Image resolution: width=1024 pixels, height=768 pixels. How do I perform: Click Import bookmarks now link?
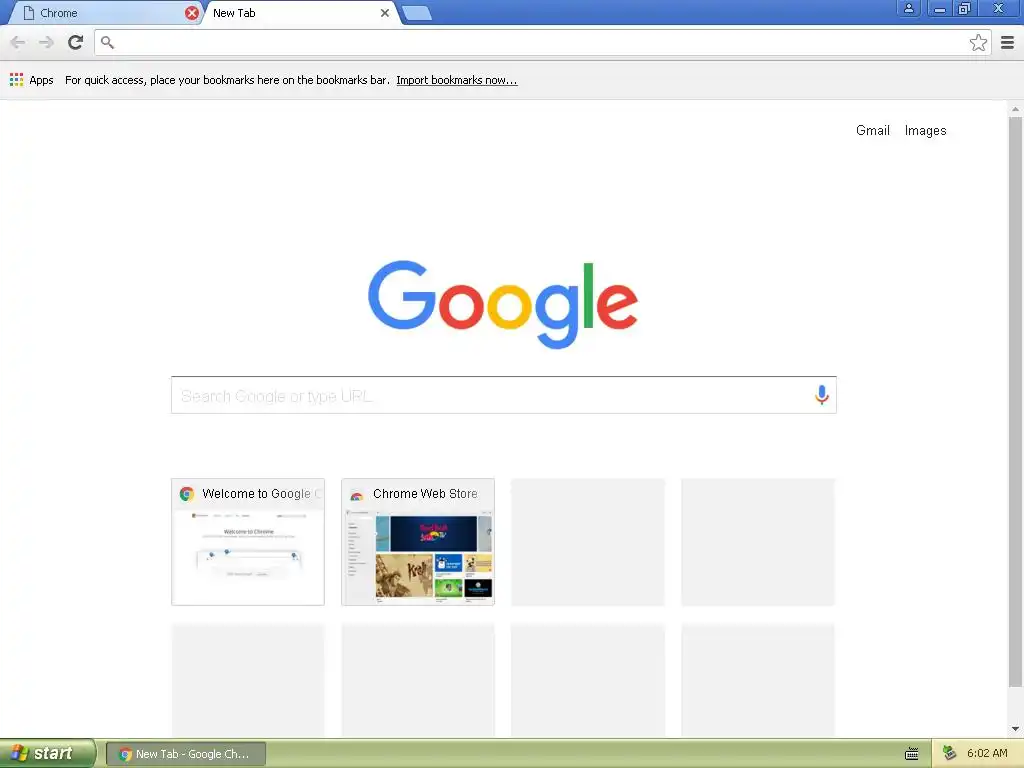point(456,80)
